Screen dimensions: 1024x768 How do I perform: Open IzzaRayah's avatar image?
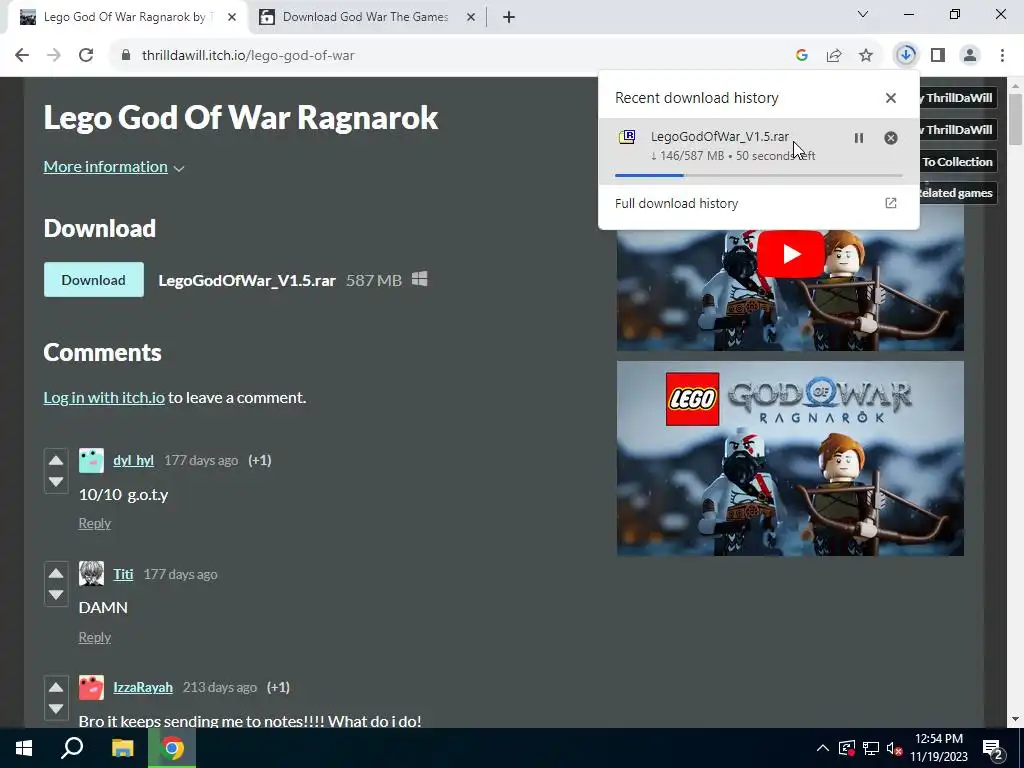click(x=91, y=687)
